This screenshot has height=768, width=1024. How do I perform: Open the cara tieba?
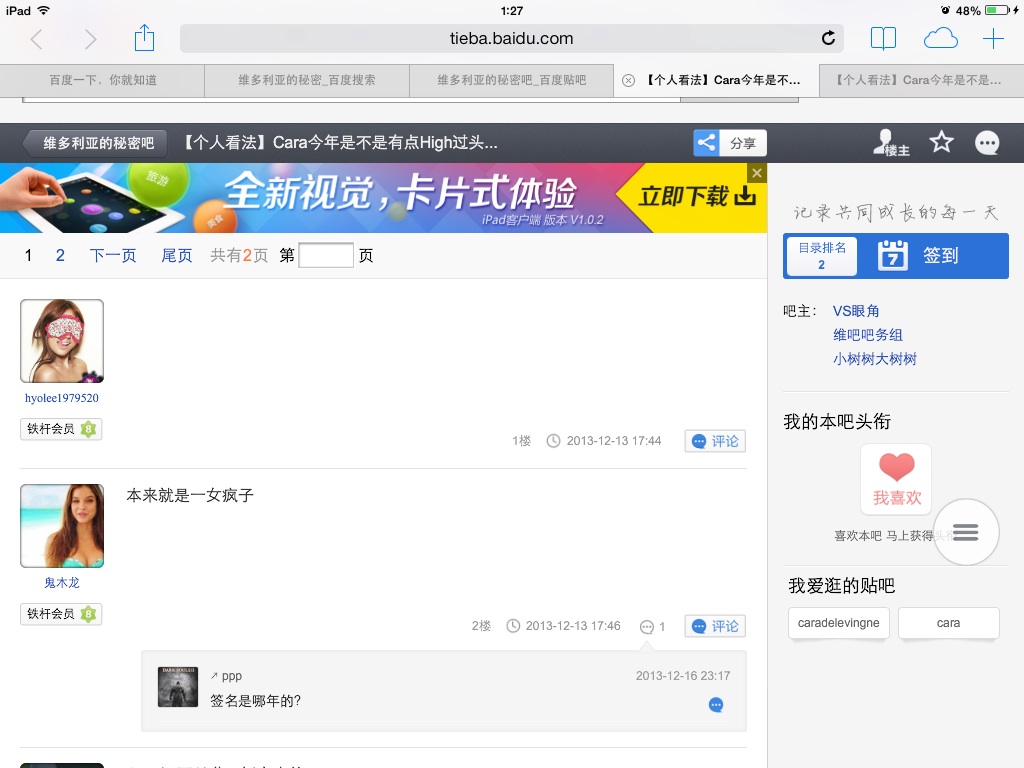(948, 623)
